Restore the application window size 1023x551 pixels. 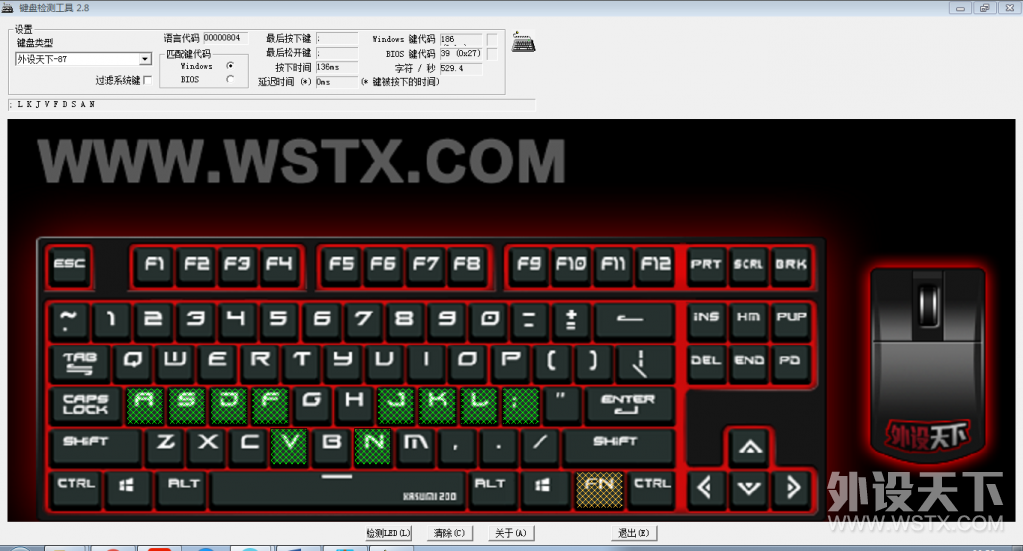984,8
